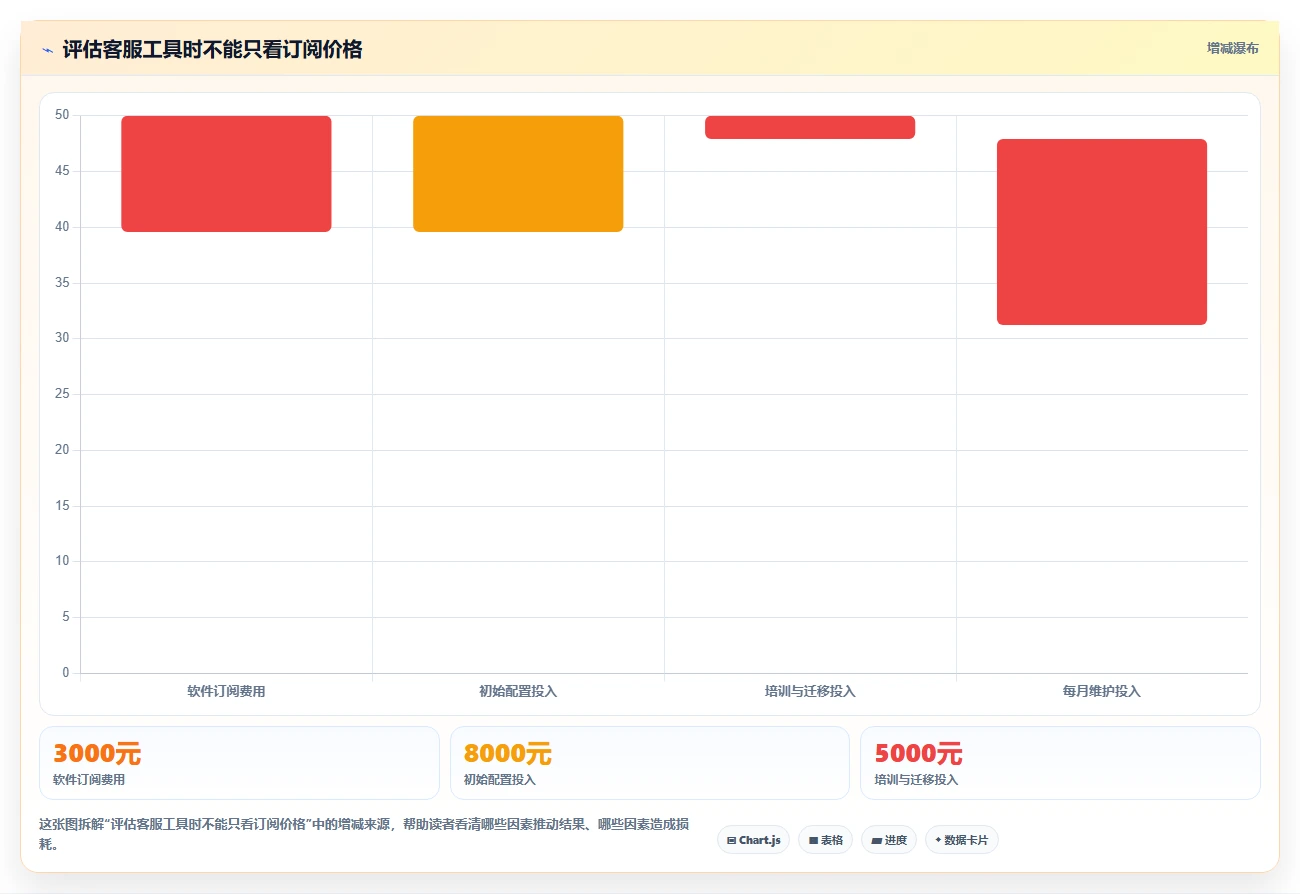
Task: Click the Chart.js tag chip
Action: pyautogui.click(x=753, y=840)
